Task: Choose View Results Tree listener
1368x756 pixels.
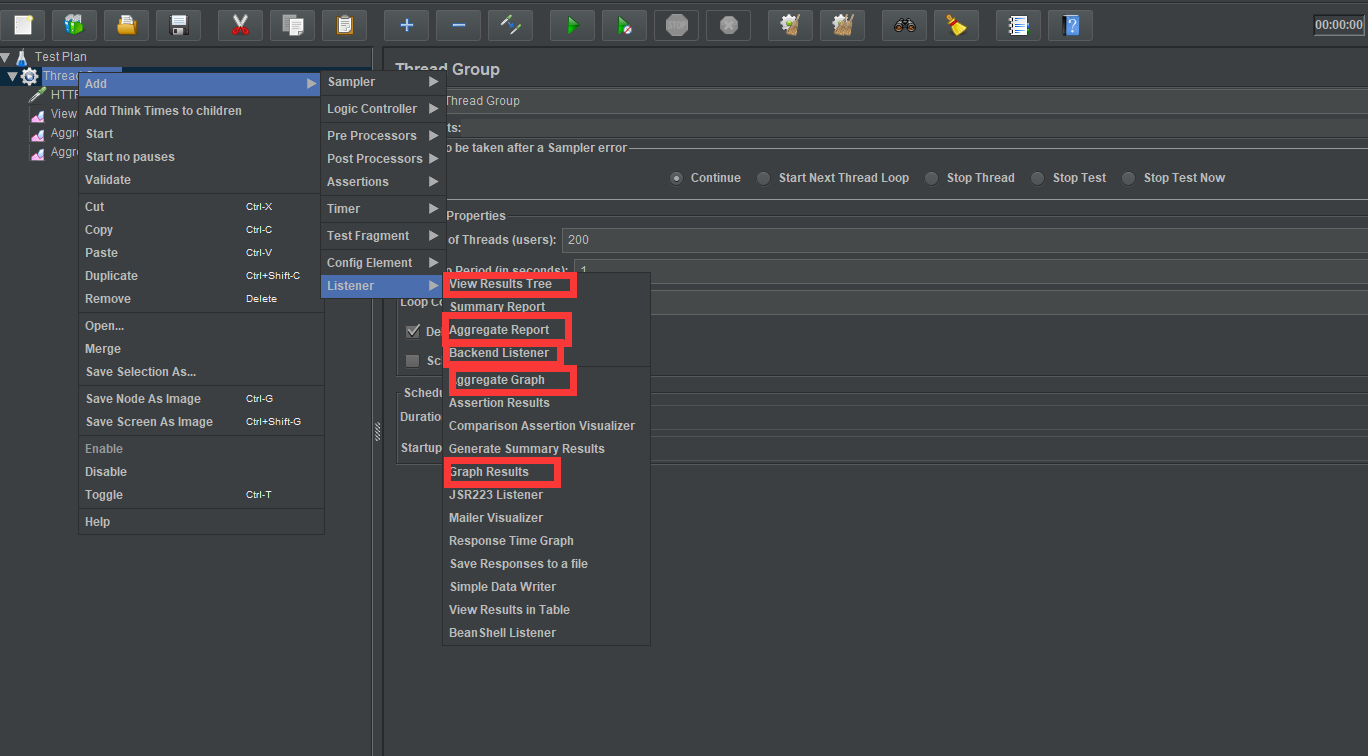Action: [547, 284]
